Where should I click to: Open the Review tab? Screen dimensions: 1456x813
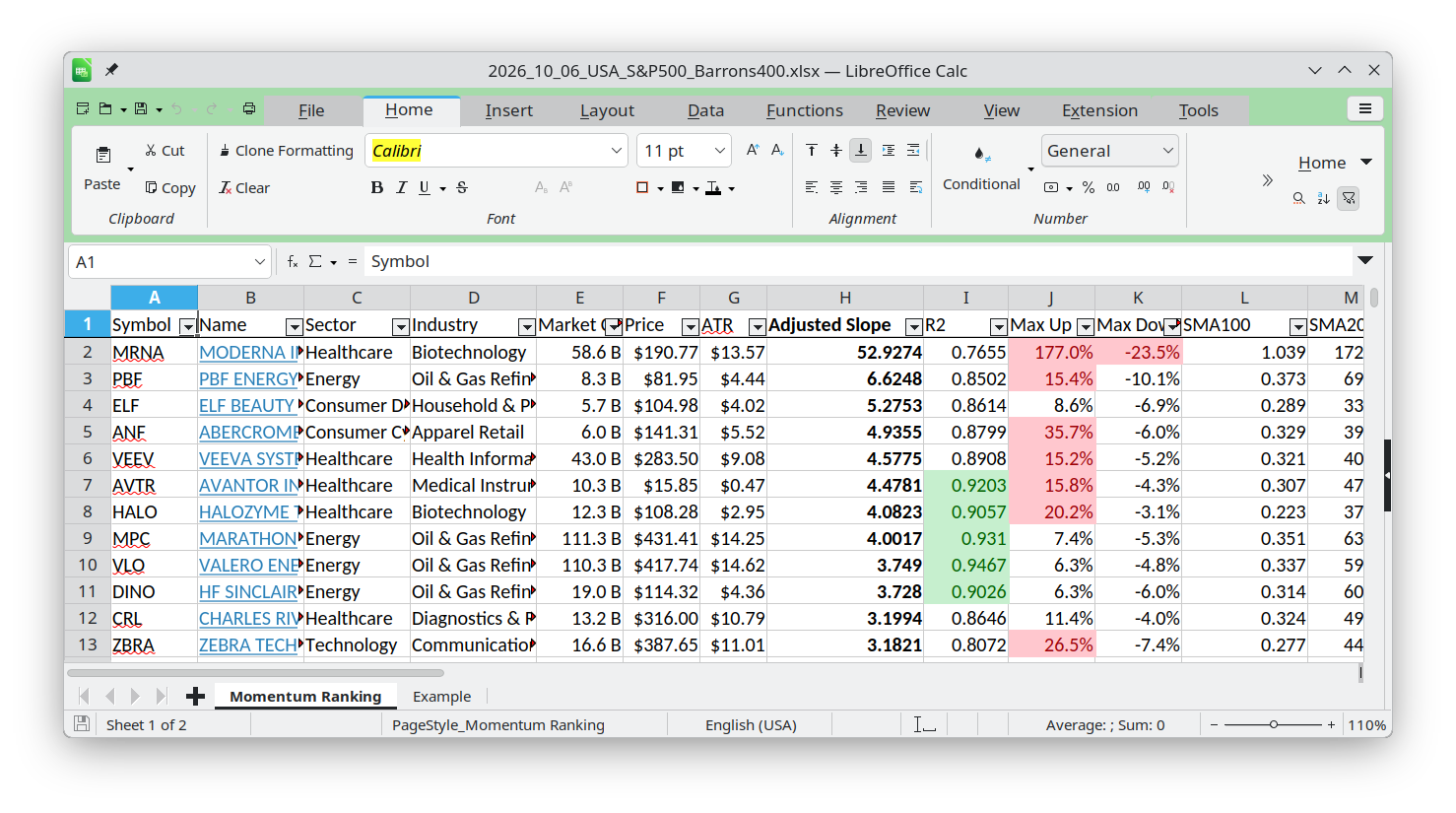902,110
